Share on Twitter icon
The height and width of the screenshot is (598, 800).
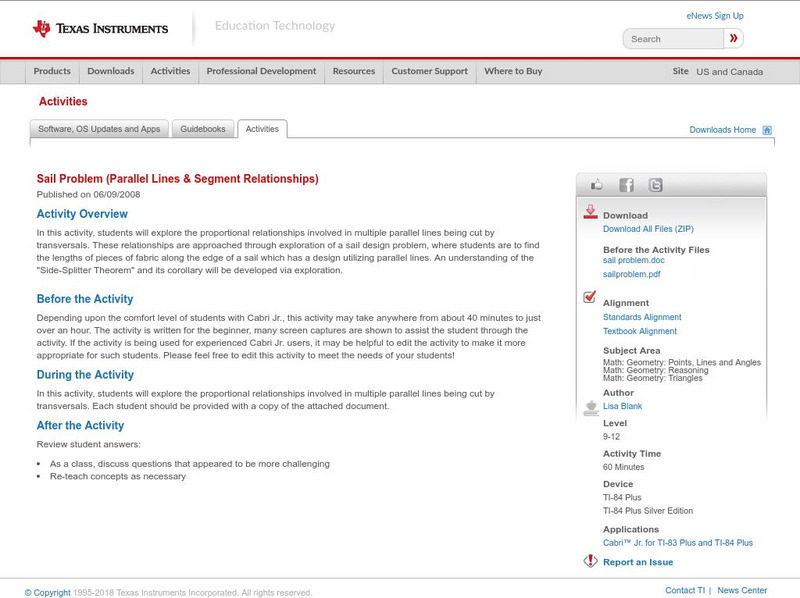point(655,185)
